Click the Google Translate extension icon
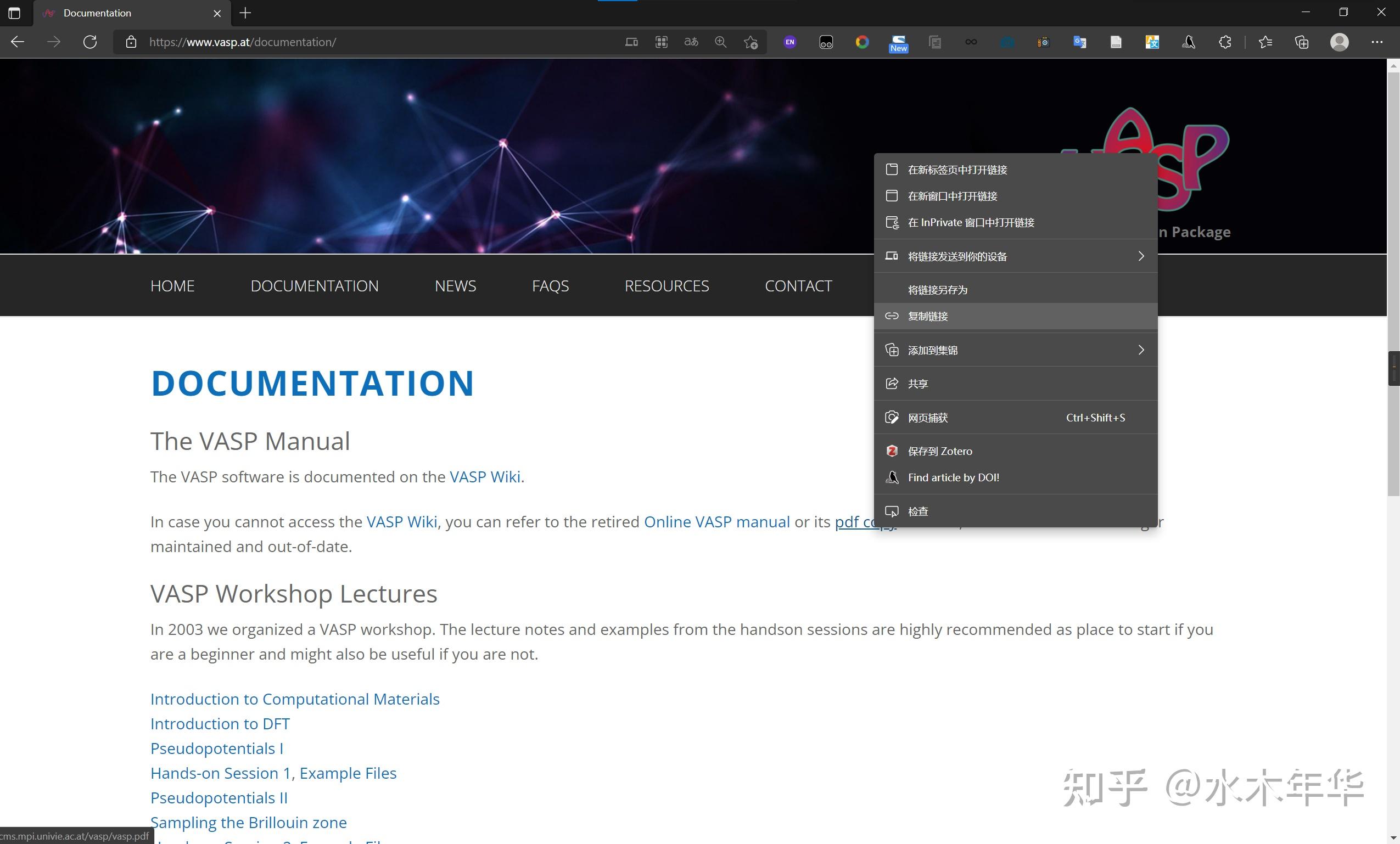The width and height of the screenshot is (1400, 844). coord(1079,42)
